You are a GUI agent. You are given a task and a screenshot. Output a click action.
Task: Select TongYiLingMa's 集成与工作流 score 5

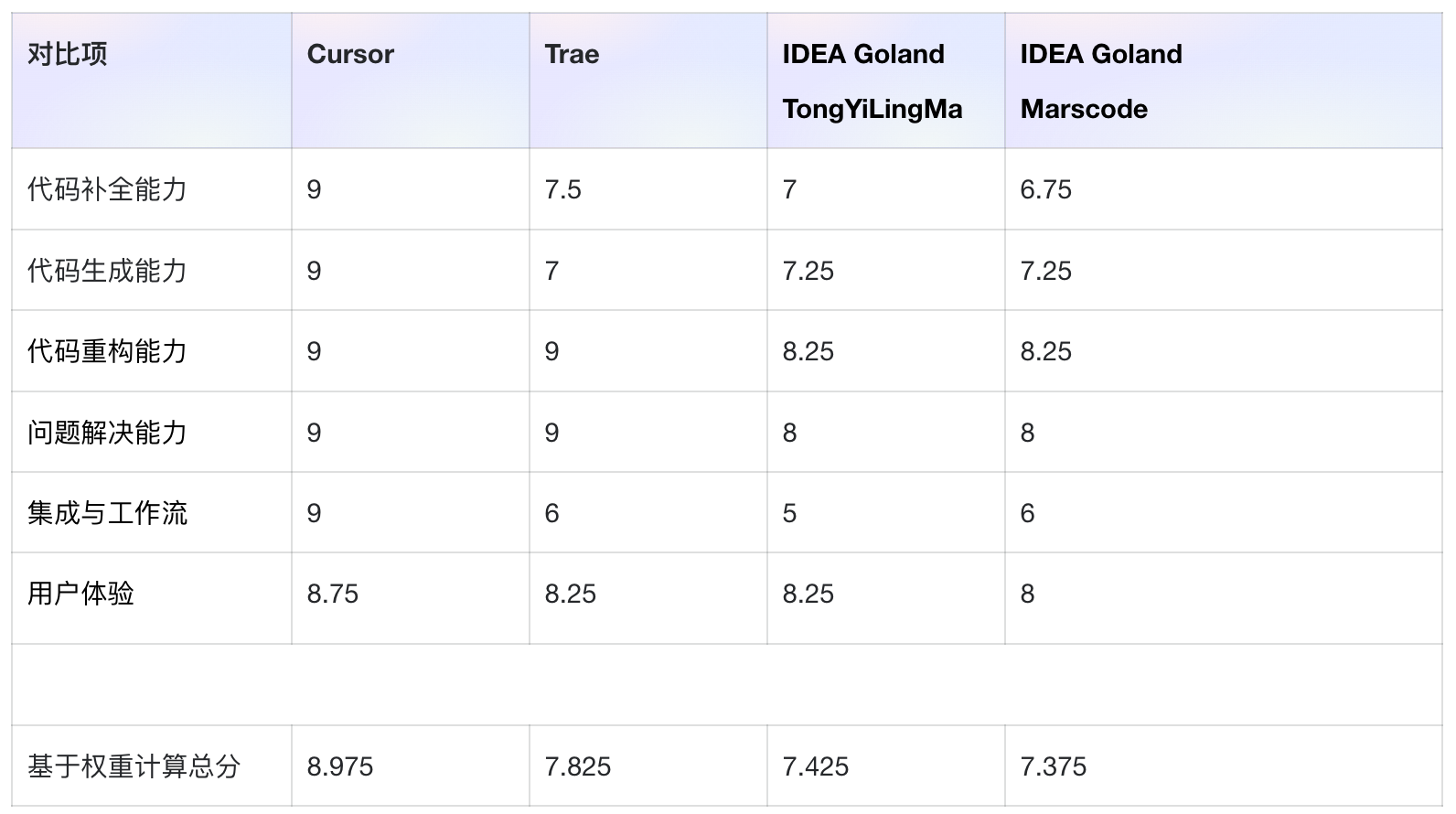(x=790, y=513)
